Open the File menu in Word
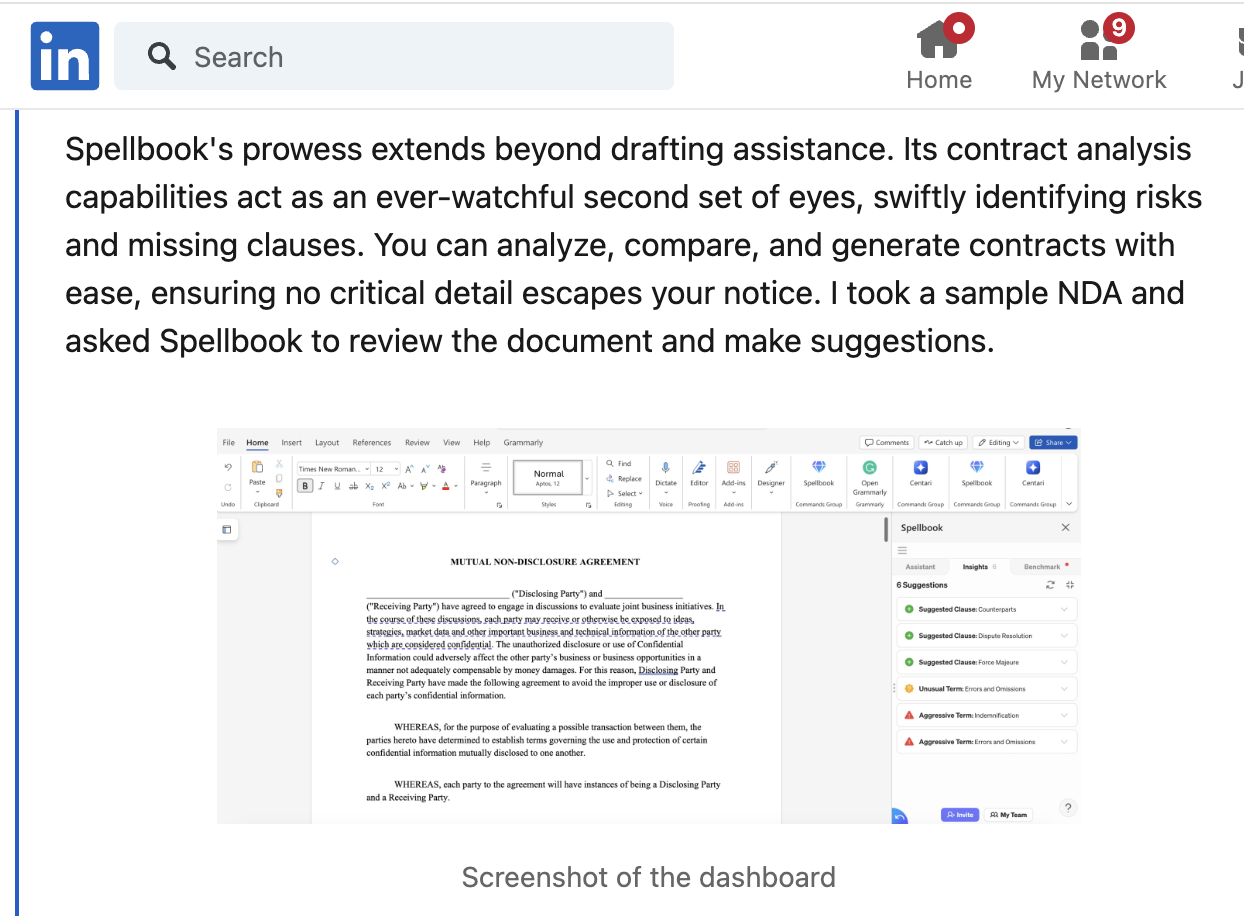Screen dimensions: 1244x916 [x=228, y=442]
